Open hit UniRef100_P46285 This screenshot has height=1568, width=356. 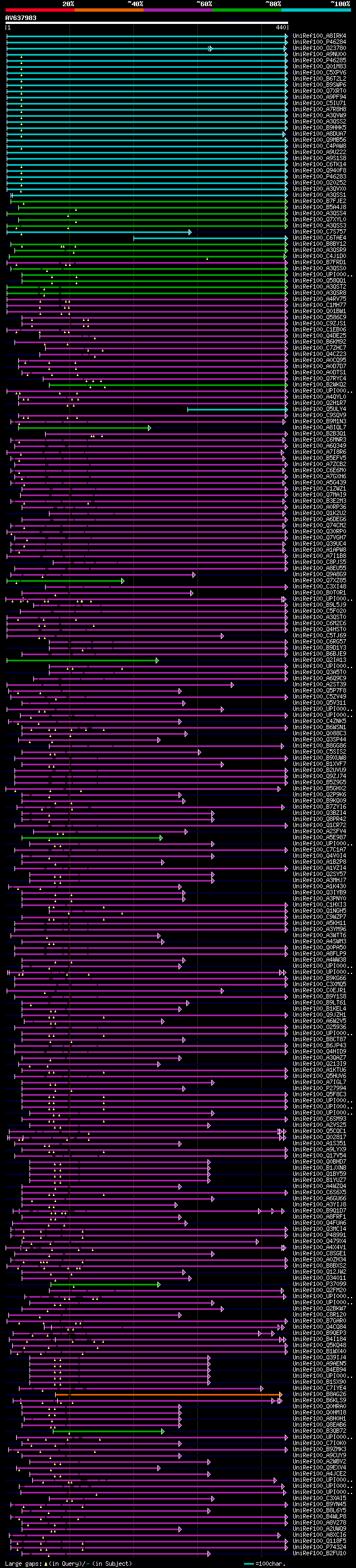click(x=319, y=60)
